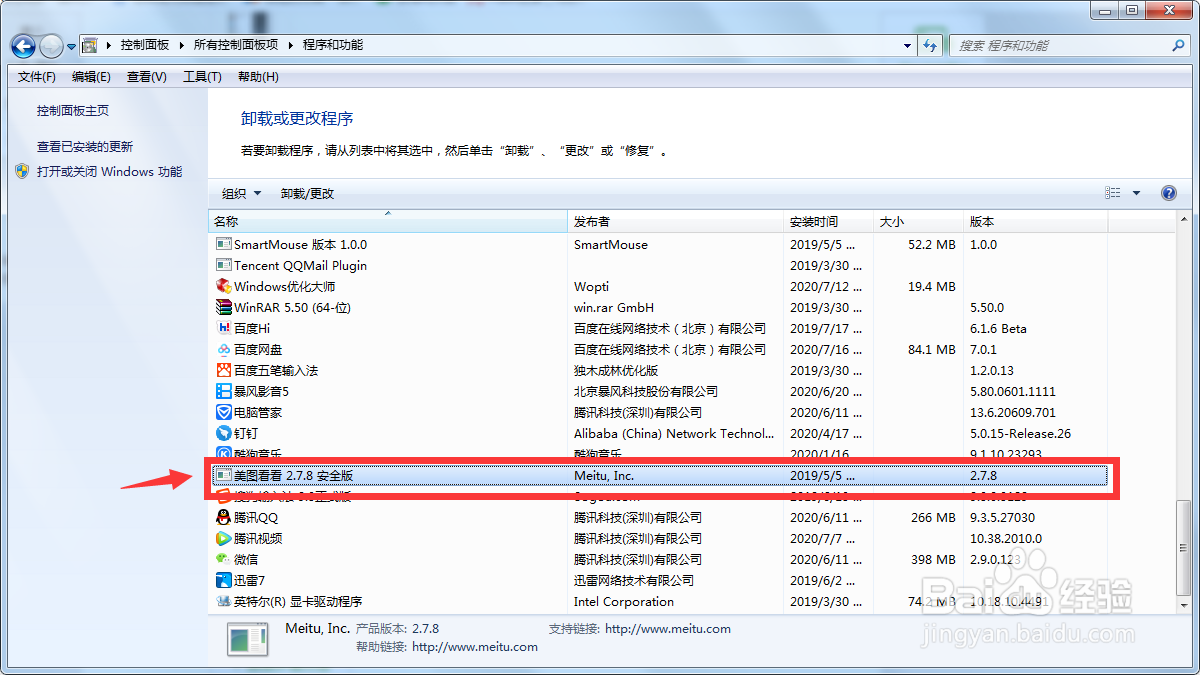Click the 百度Hi icon
Screen dimensions: 1200x675
224,328
